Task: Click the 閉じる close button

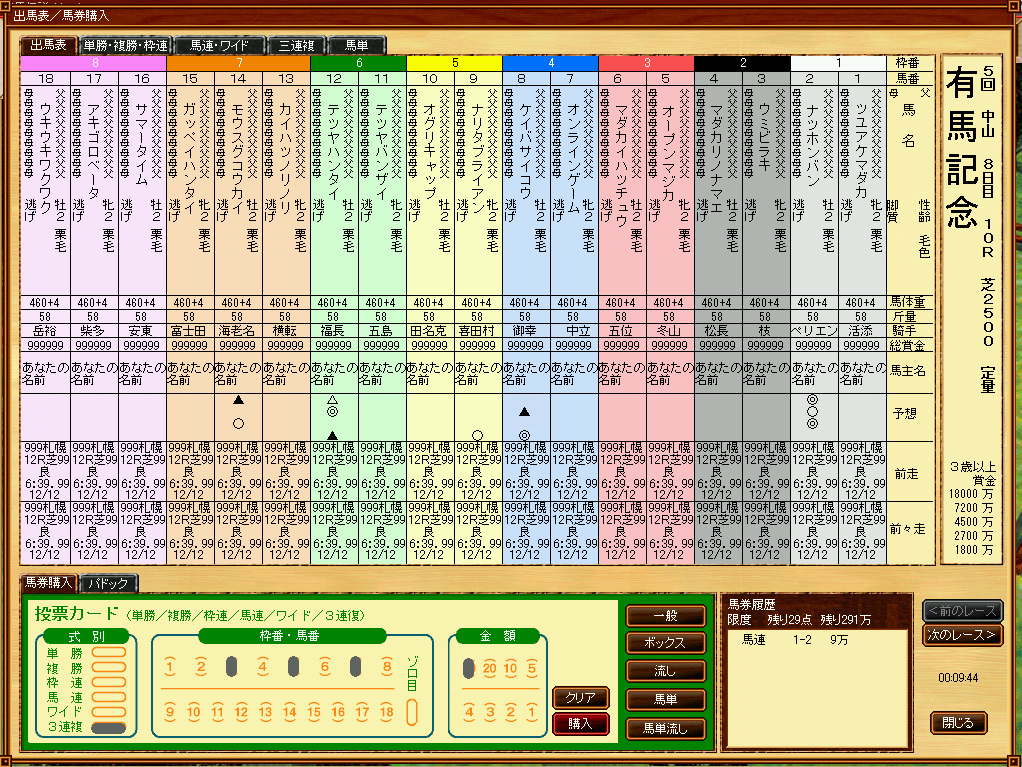Action: click(958, 722)
